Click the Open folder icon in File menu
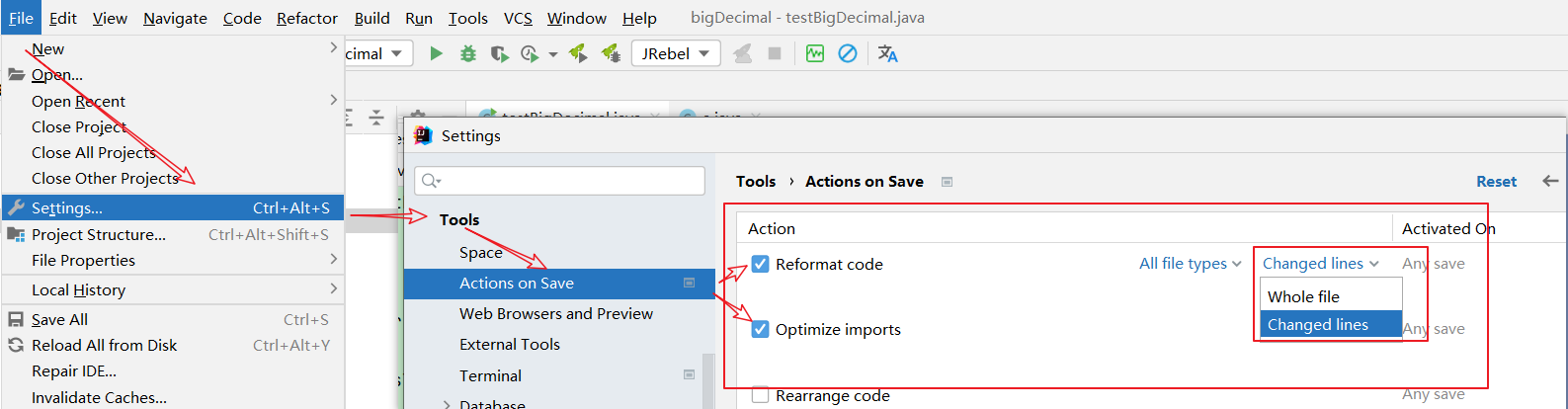 (16, 74)
